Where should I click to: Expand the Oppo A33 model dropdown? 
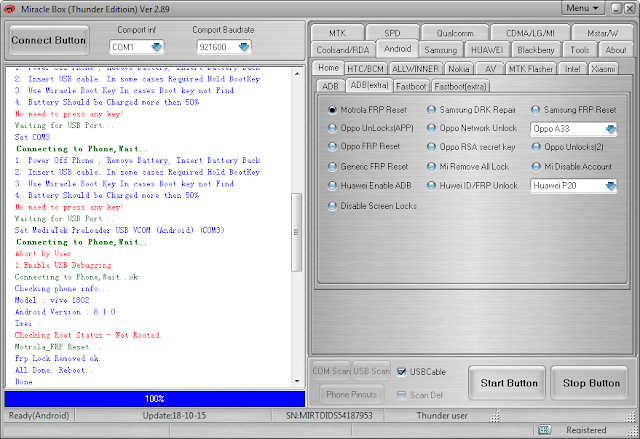(573, 129)
